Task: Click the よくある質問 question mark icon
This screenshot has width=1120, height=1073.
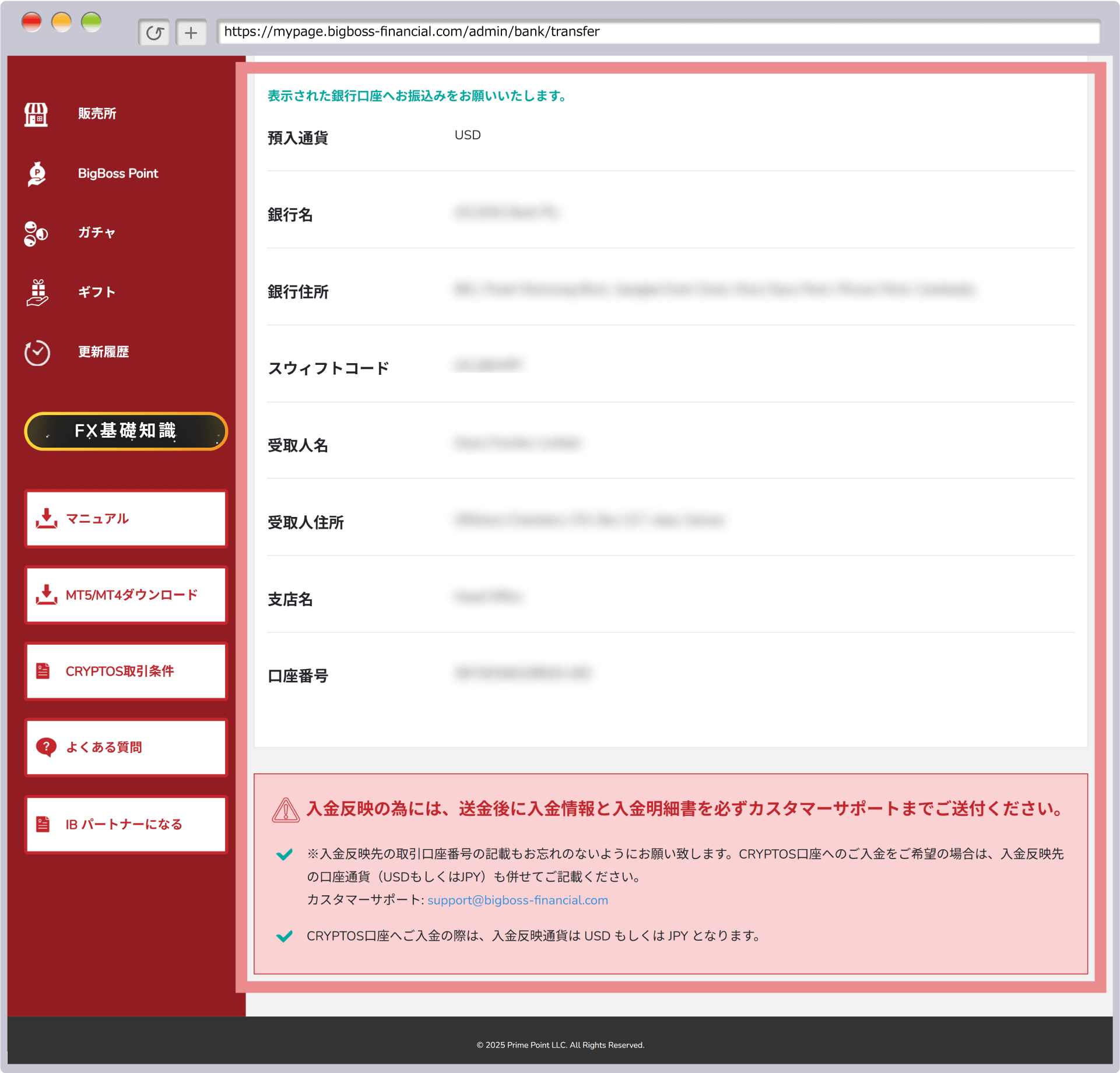Action: 46,747
